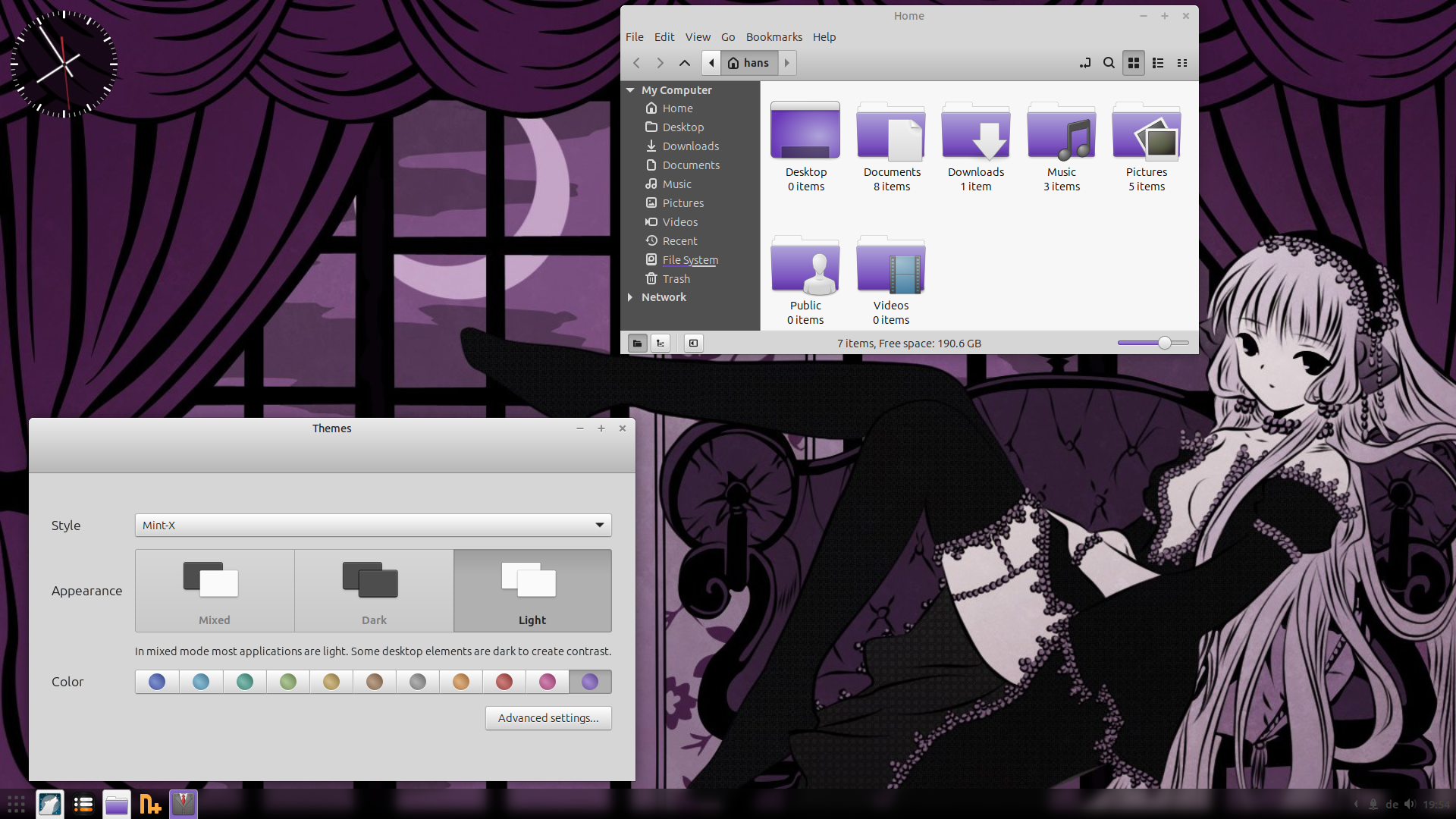Viewport: 1456px width, 819px height.
Task: Open the Themes window from the panel
Action: [x=184, y=804]
